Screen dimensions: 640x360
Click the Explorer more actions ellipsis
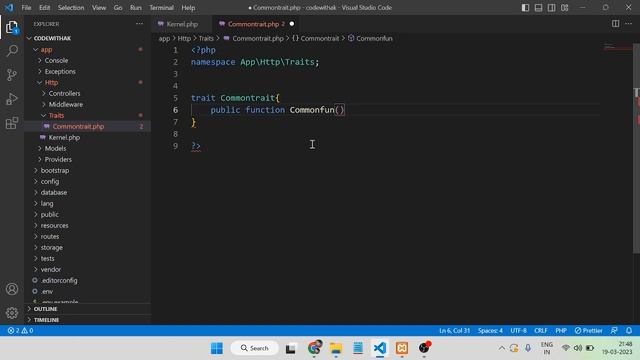139,24
